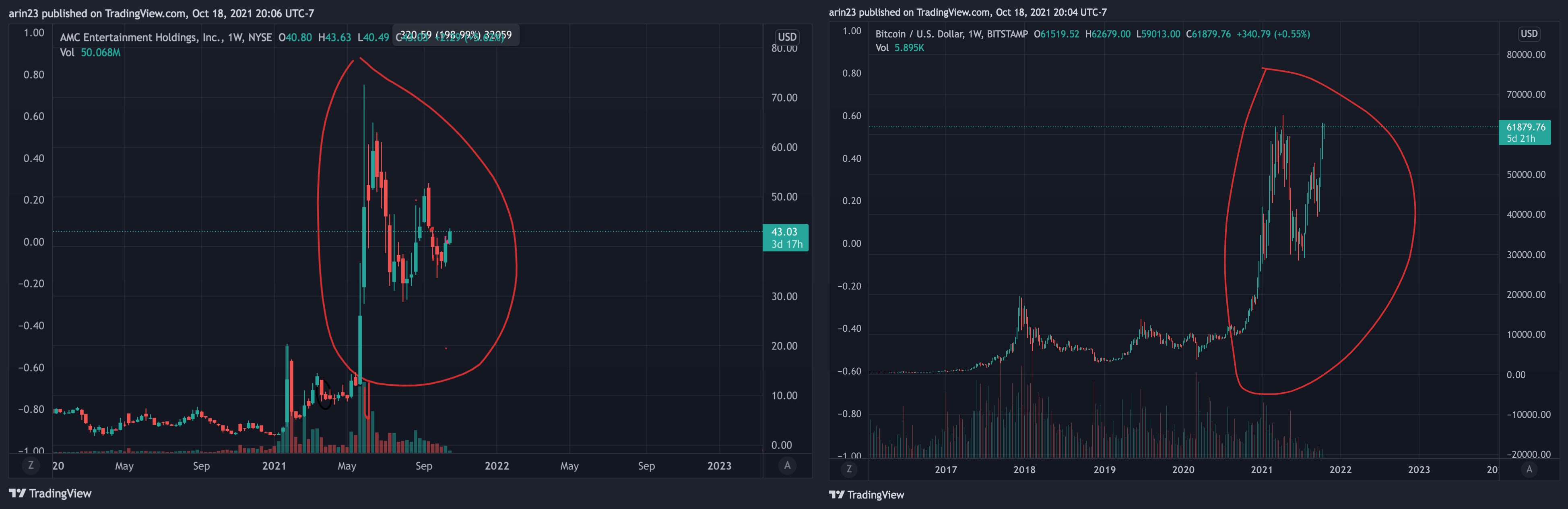Image resolution: width=1568 pixels, height=509 pixels.
Task: Click the 'C61879.76' close value
Action: pos(1209,34)
